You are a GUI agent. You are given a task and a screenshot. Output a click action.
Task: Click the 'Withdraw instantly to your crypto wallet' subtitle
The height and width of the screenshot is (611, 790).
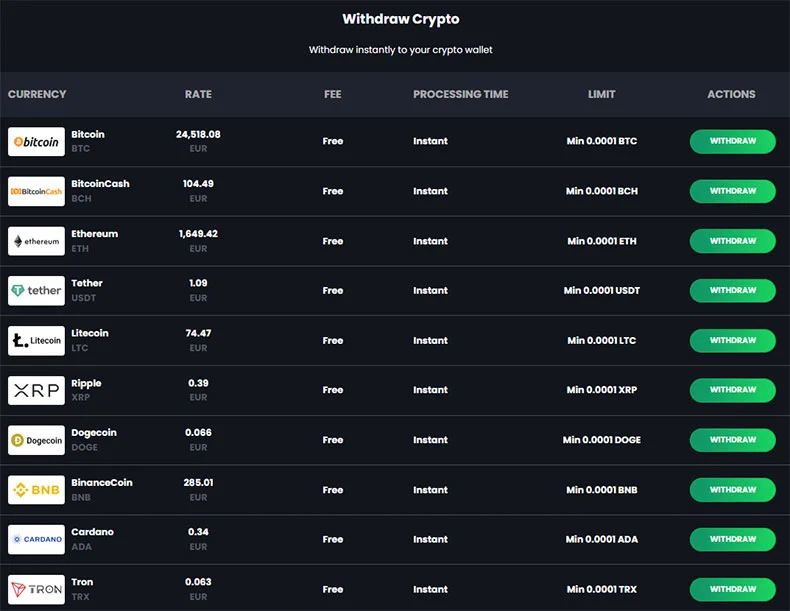(x=401, y=50)
